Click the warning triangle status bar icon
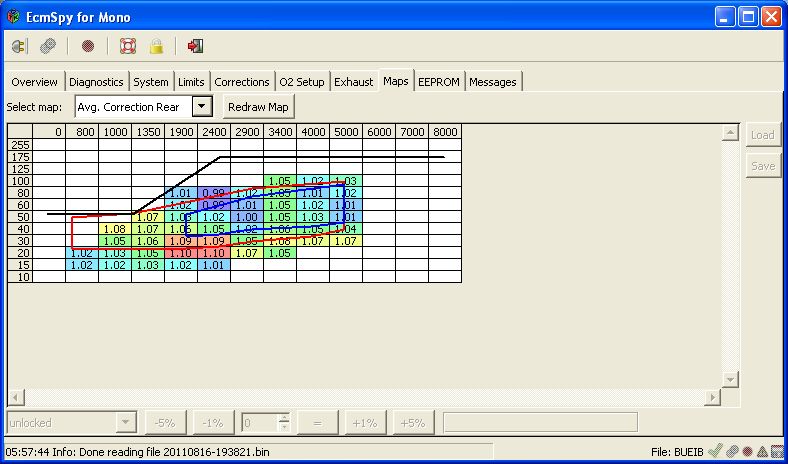 762,452
